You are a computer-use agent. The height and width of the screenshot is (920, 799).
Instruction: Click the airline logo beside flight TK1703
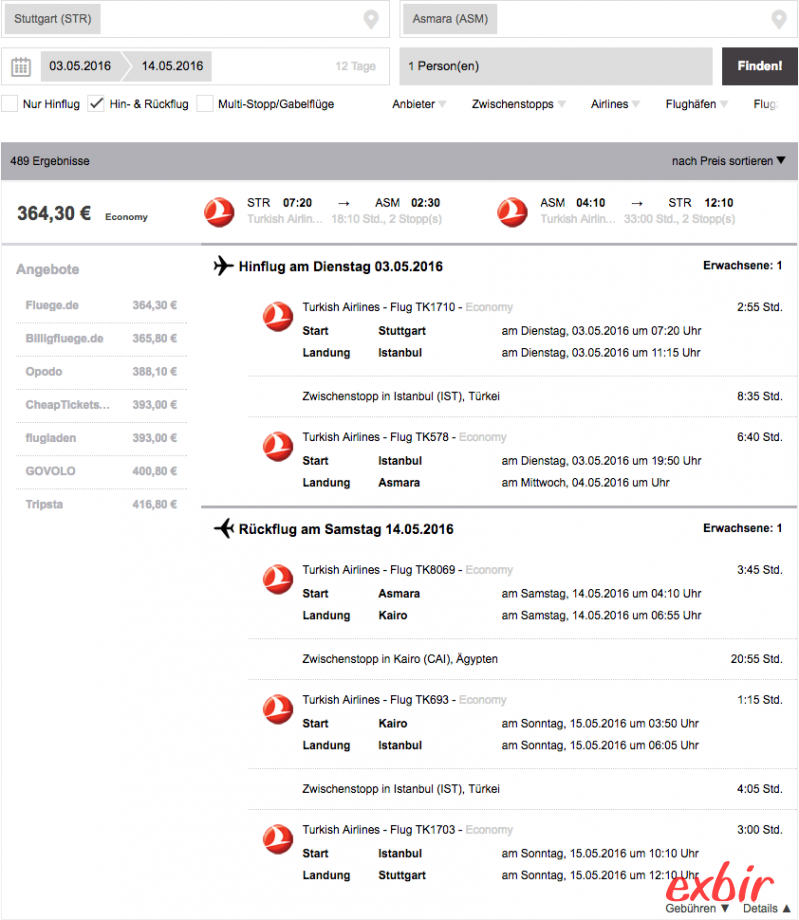[x=278, y=839]
